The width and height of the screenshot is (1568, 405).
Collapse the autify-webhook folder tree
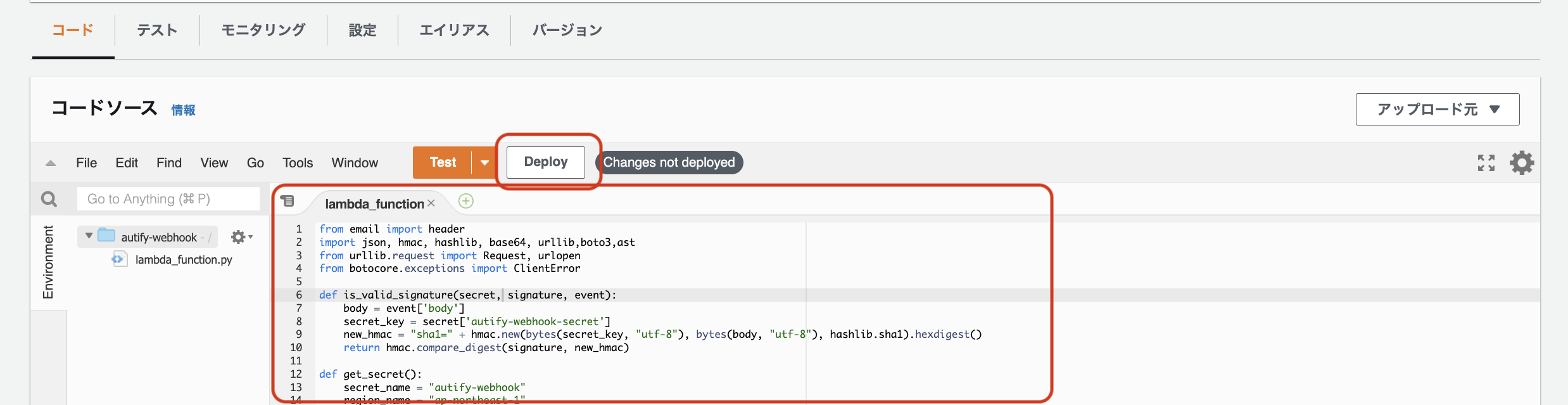click(x=89, y=236)
